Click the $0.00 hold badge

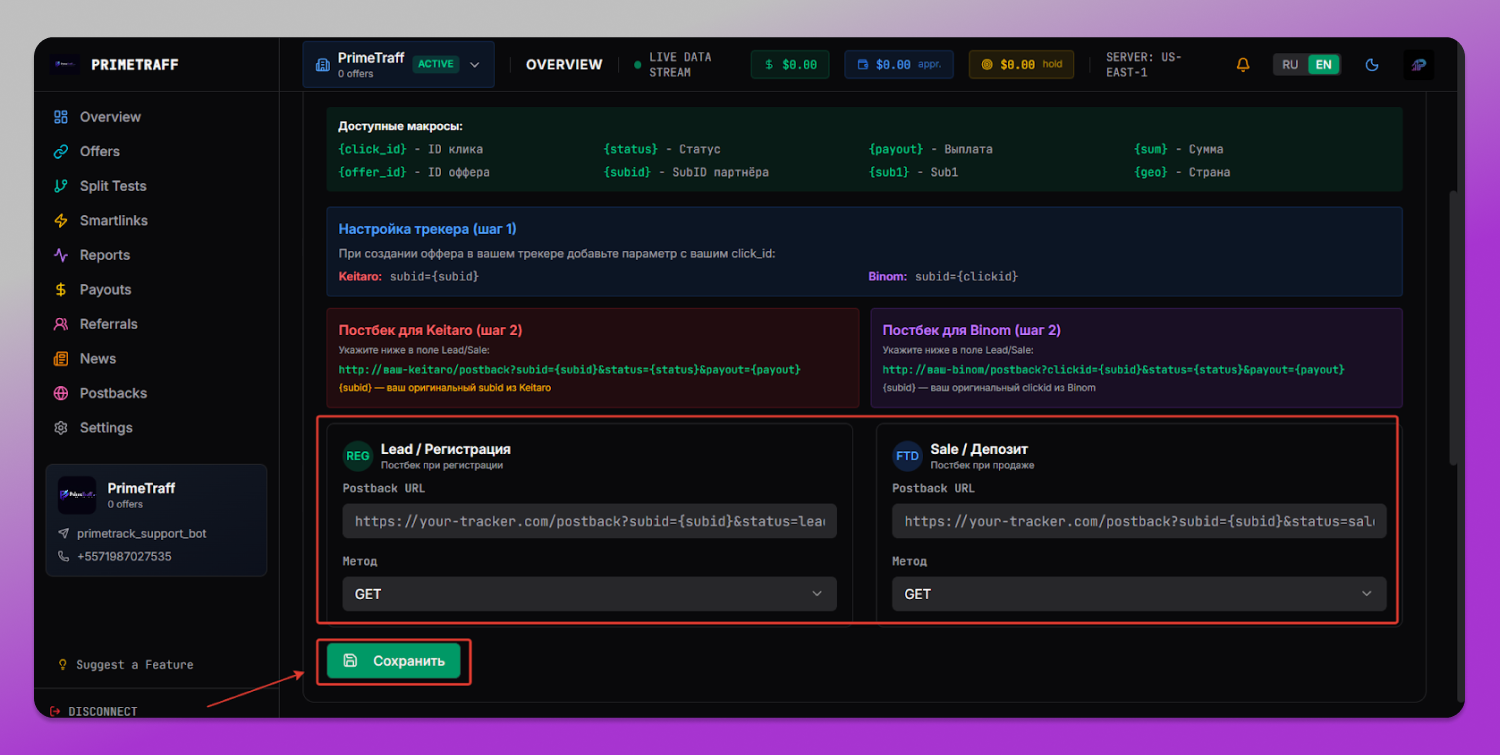[x=1021, y=65]
